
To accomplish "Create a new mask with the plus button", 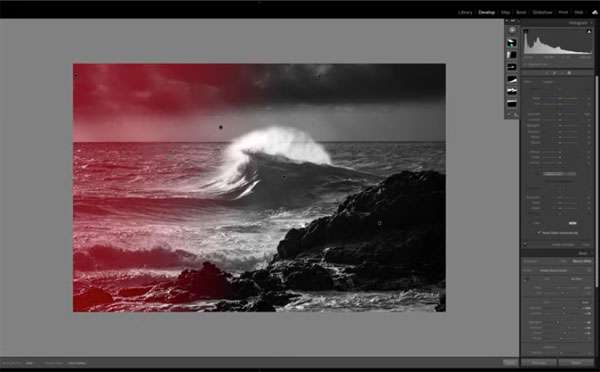I will [x=512, y=30].
